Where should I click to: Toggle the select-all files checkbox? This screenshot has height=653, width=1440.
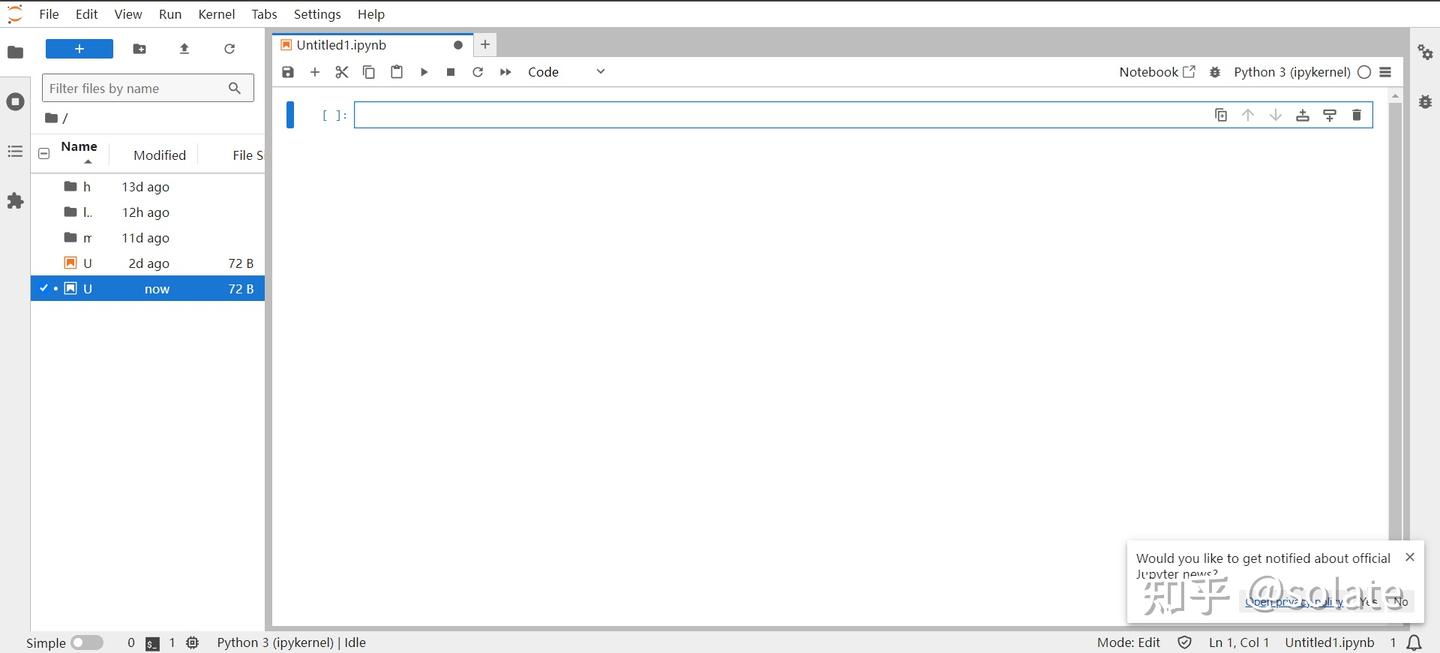44,153
